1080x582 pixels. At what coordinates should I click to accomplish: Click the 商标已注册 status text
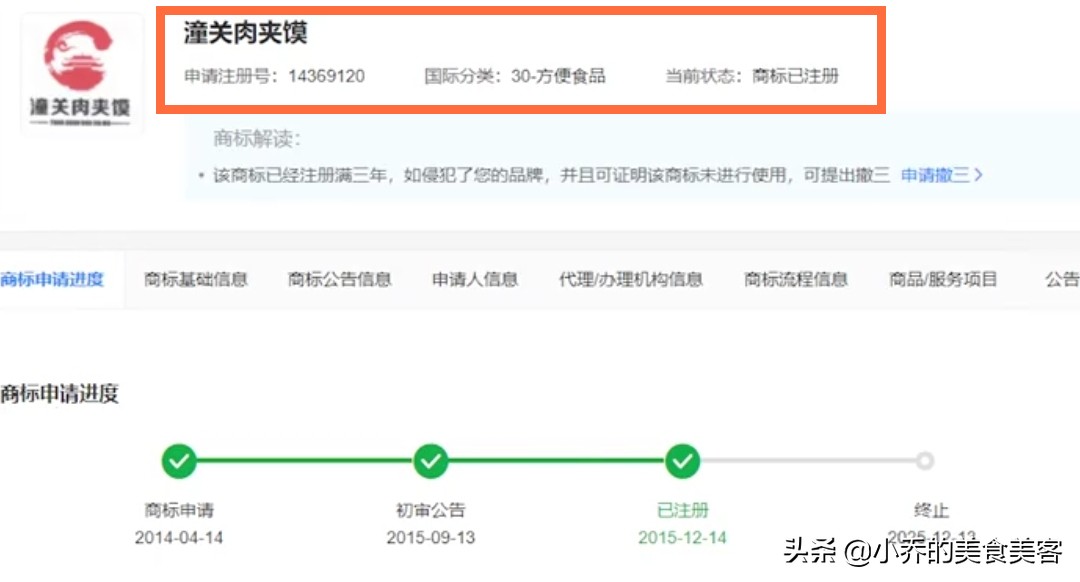tap(796, 75)
